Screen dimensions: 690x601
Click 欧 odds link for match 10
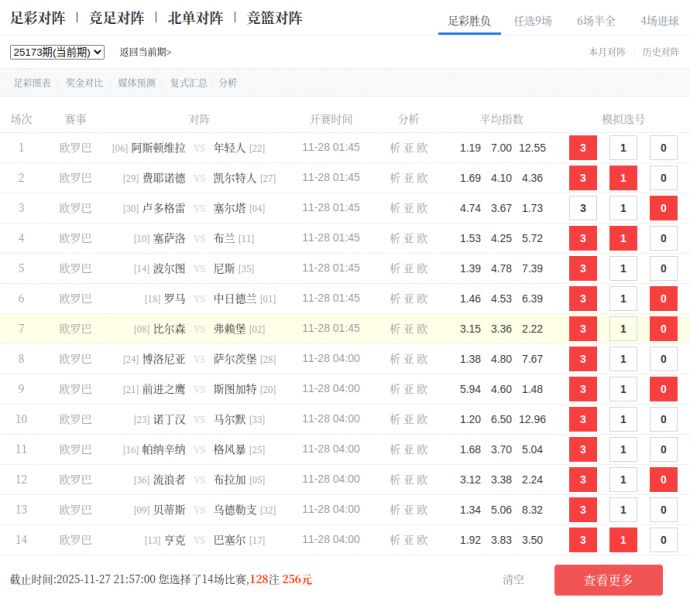tap(422, 419)
